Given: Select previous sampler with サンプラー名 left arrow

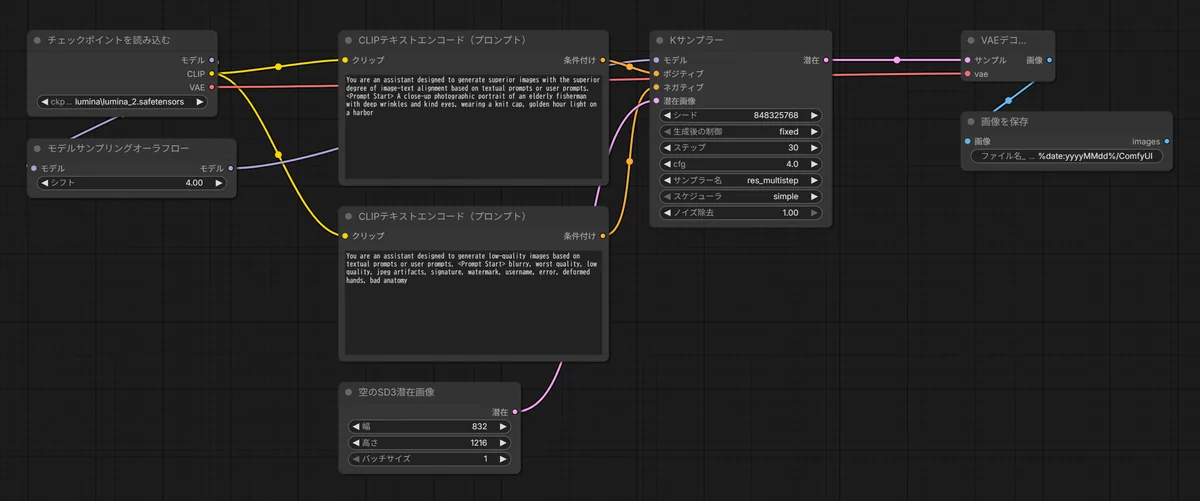Looking at the screenshot, I should pos(668,180).
